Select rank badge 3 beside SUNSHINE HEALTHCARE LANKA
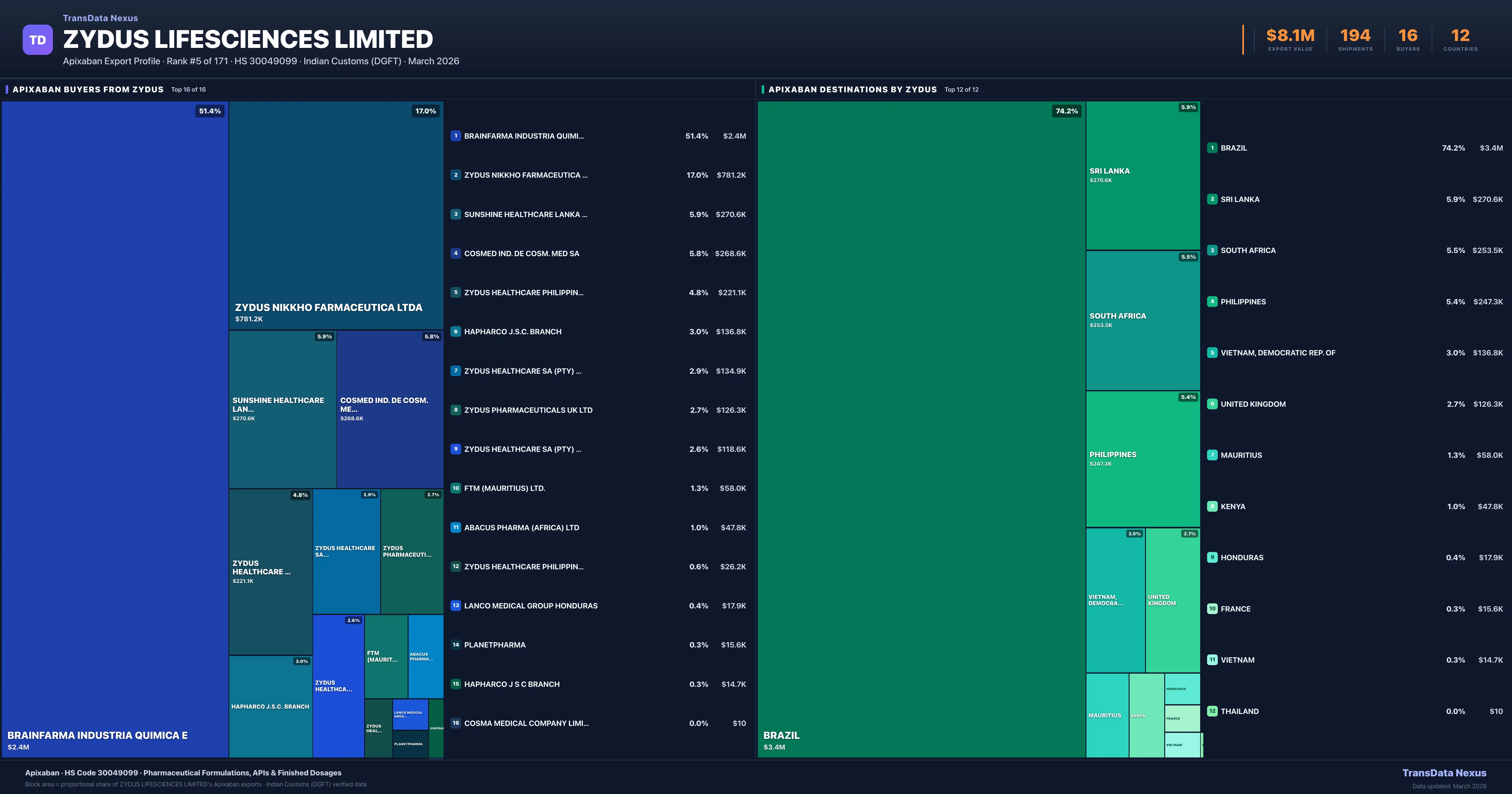Image resolution: width=1512 pixels, height=794 pixels. tap(456, 214)
